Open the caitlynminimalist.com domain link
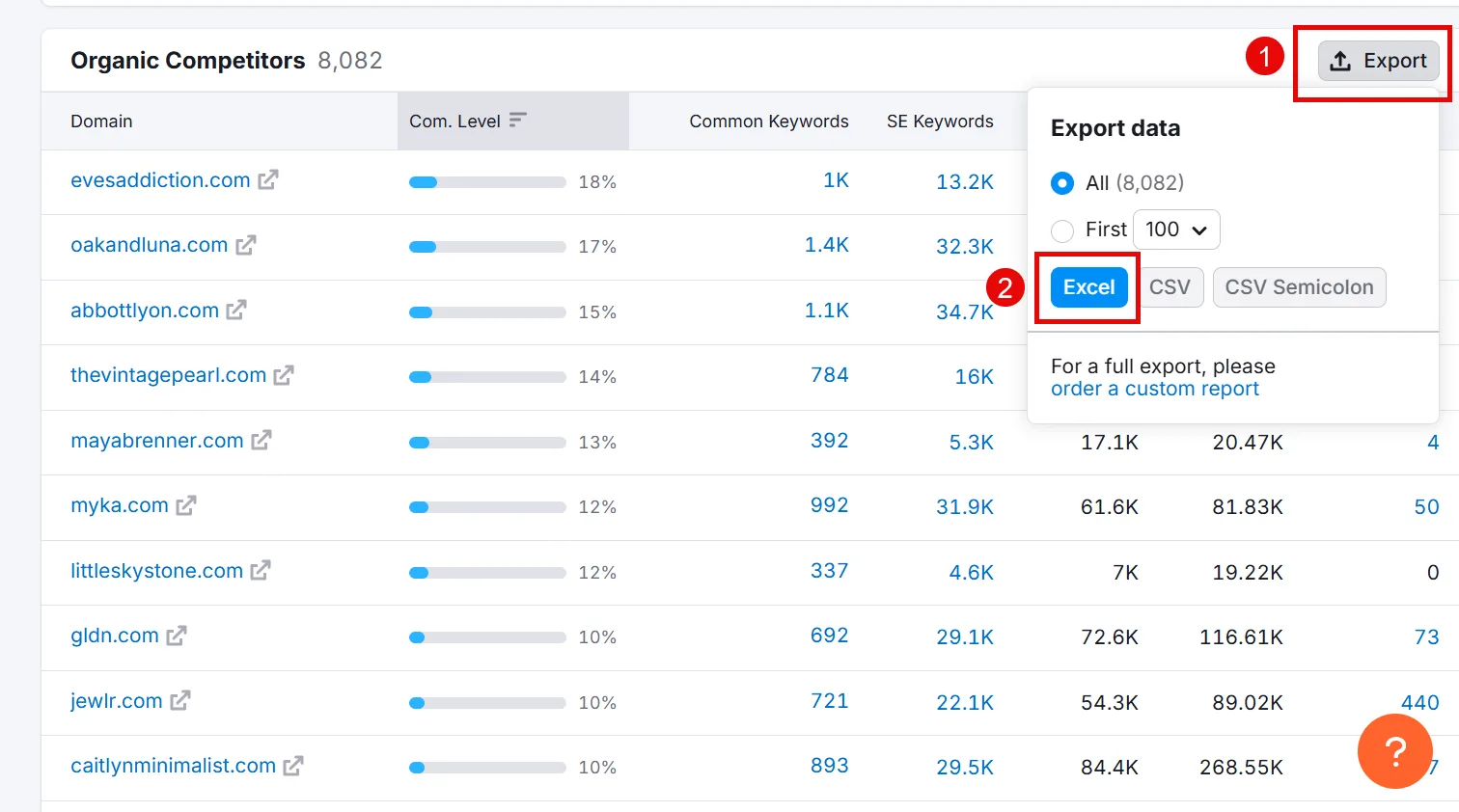Viewport: 1459px width, 812px height. 174,766
